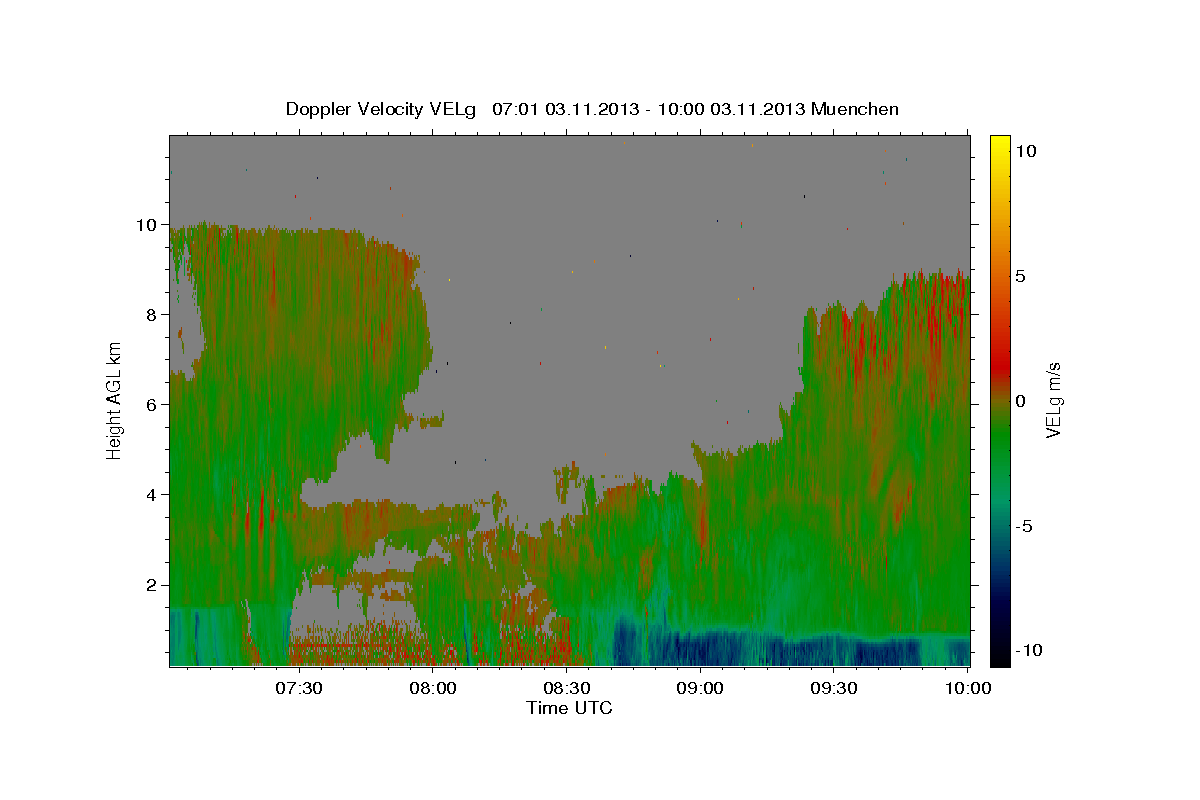Click the dark blue low-level velocity band near 09:00
The image size is (1200, 800).
pyautogui.click(x=700, y=648)
